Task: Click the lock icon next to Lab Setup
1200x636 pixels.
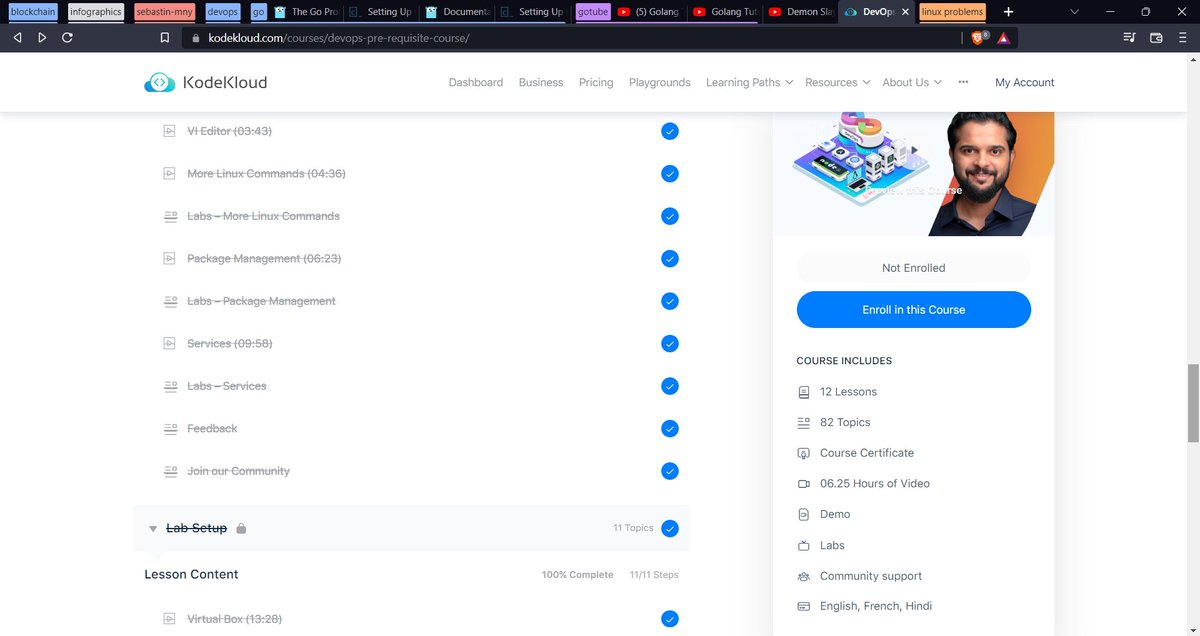Action: (x=241, y=528)
